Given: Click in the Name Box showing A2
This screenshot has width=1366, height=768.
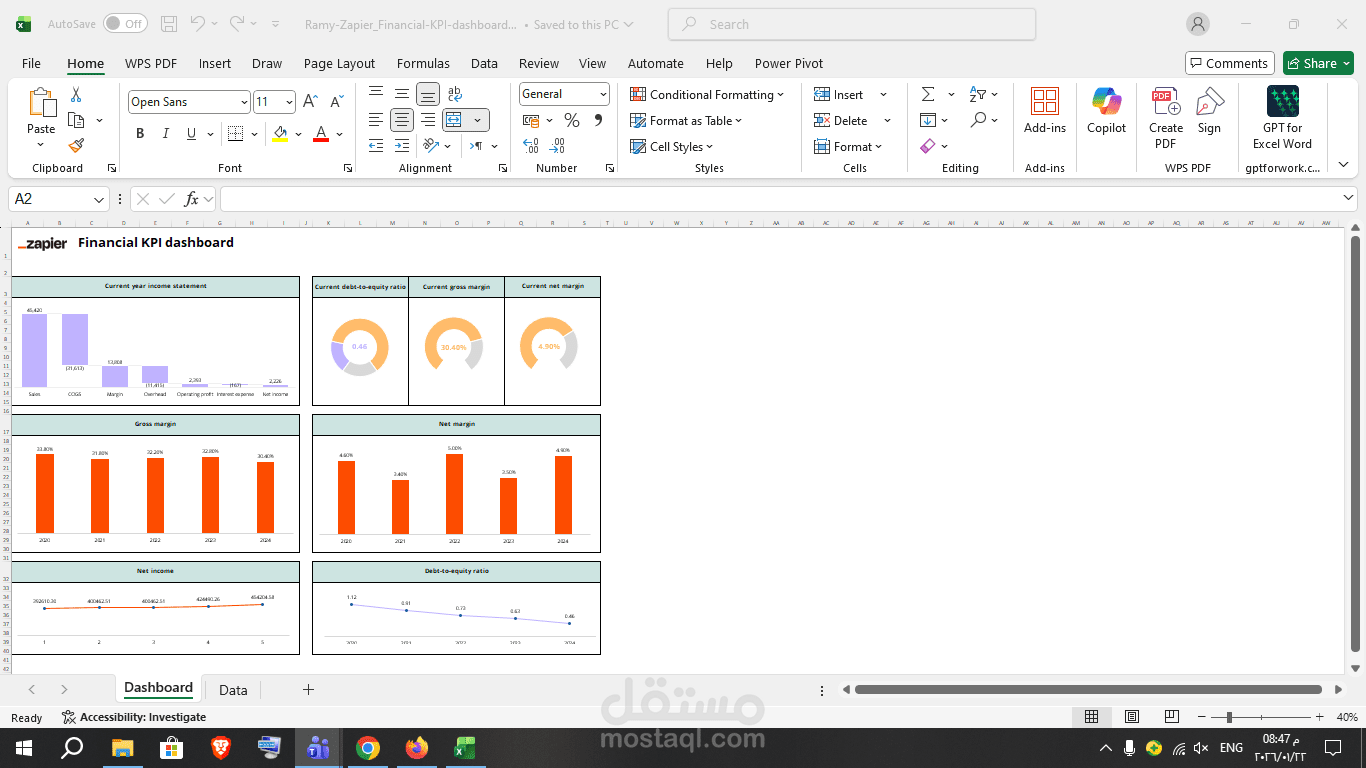Looking at the screenshot, I should pos(58,199).
